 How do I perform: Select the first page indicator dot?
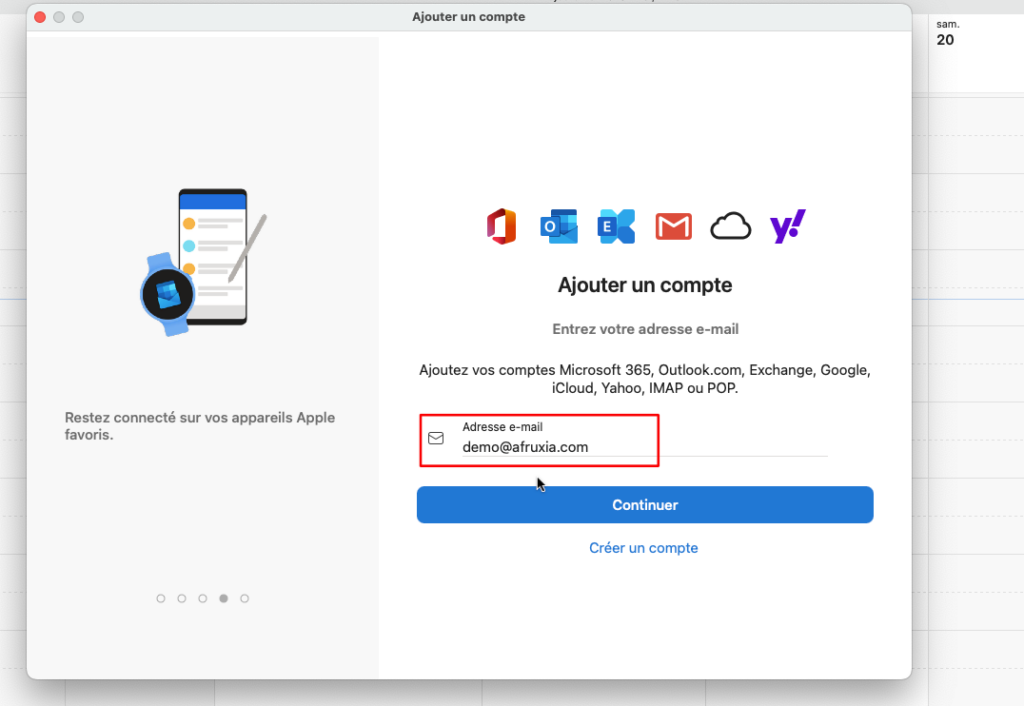coord(161,598)
